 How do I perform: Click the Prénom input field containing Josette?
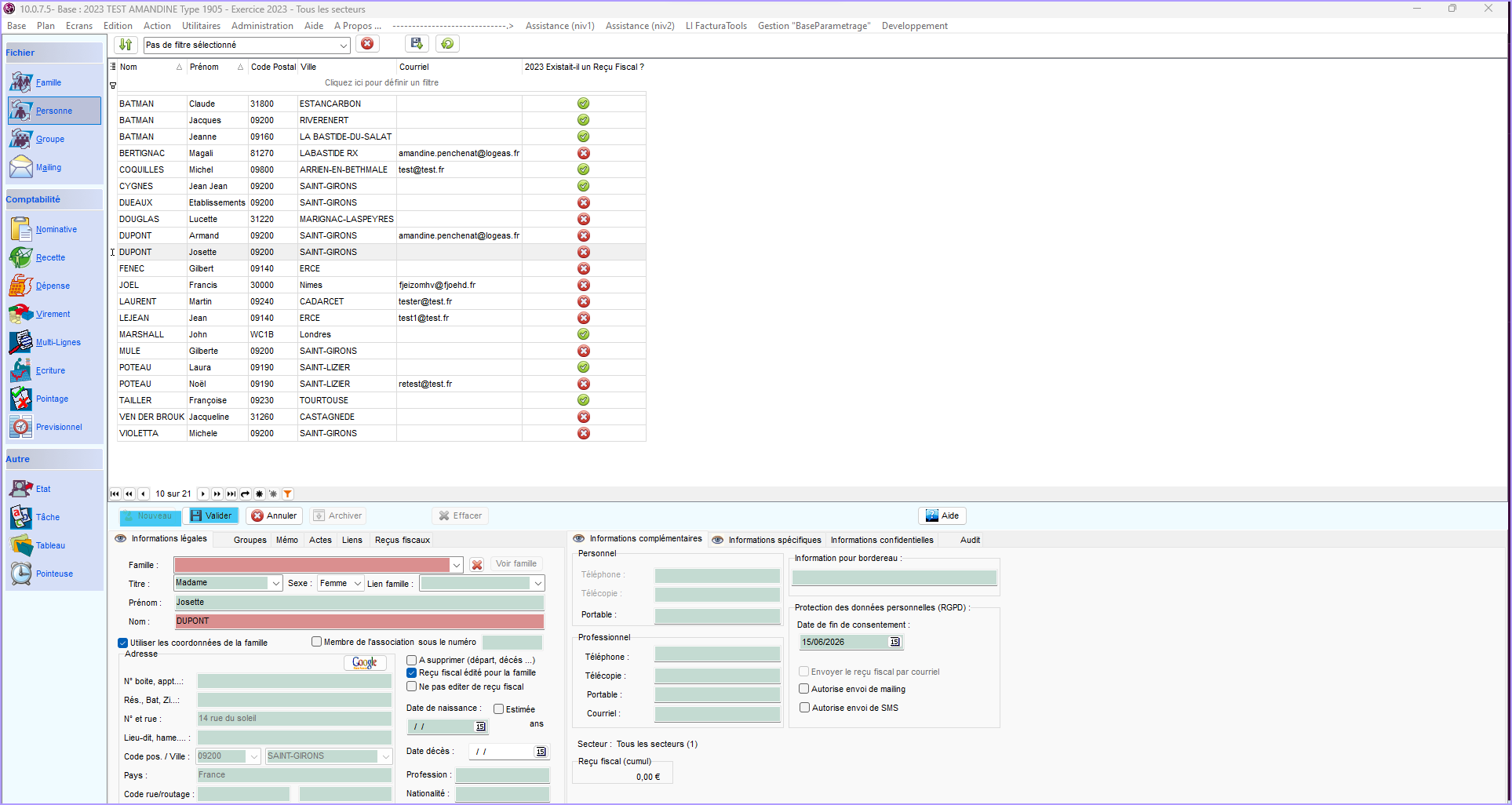point(359,603)
